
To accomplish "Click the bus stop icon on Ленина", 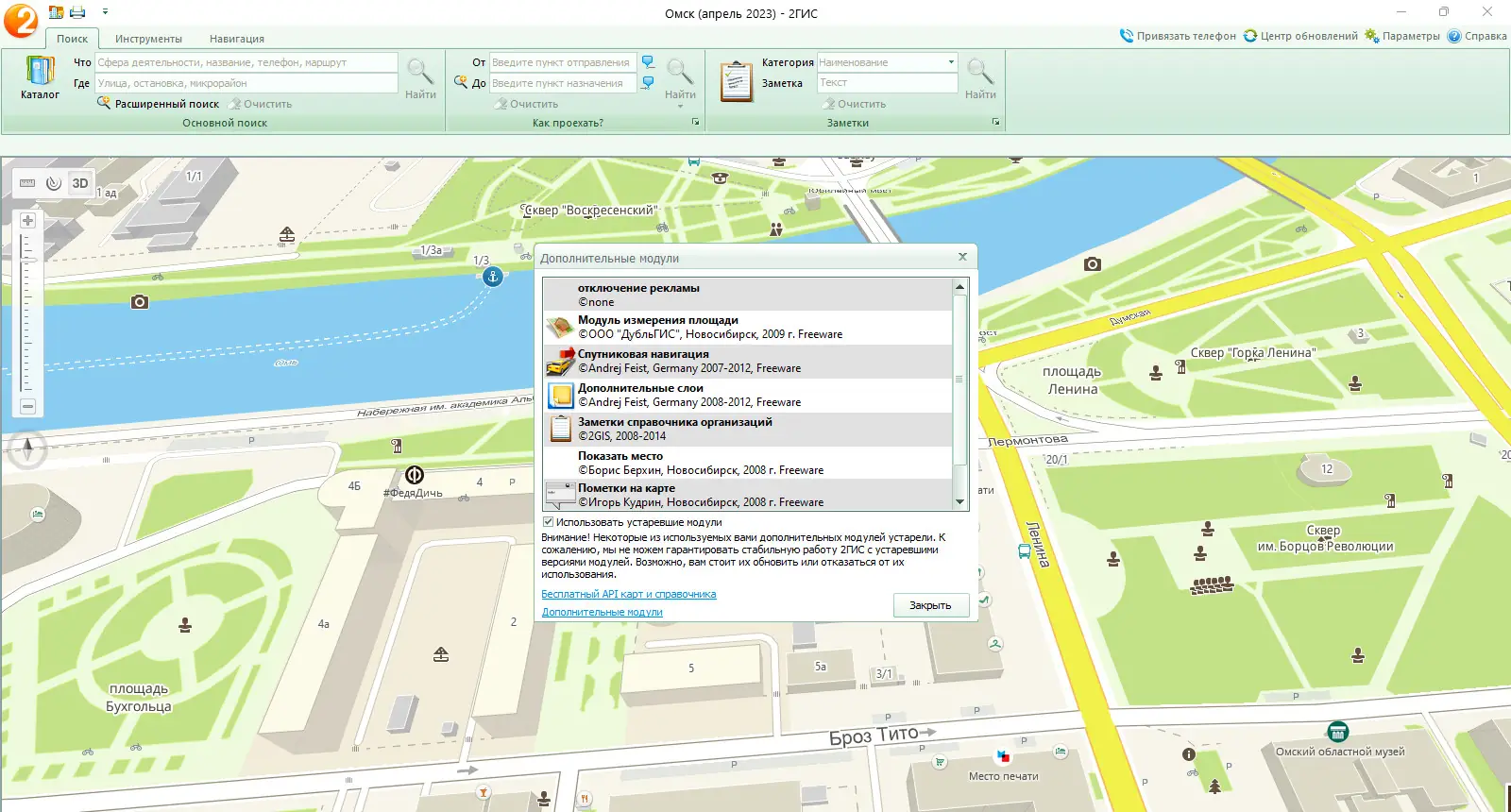I will pyautogui.click(x=1025, y=551).
